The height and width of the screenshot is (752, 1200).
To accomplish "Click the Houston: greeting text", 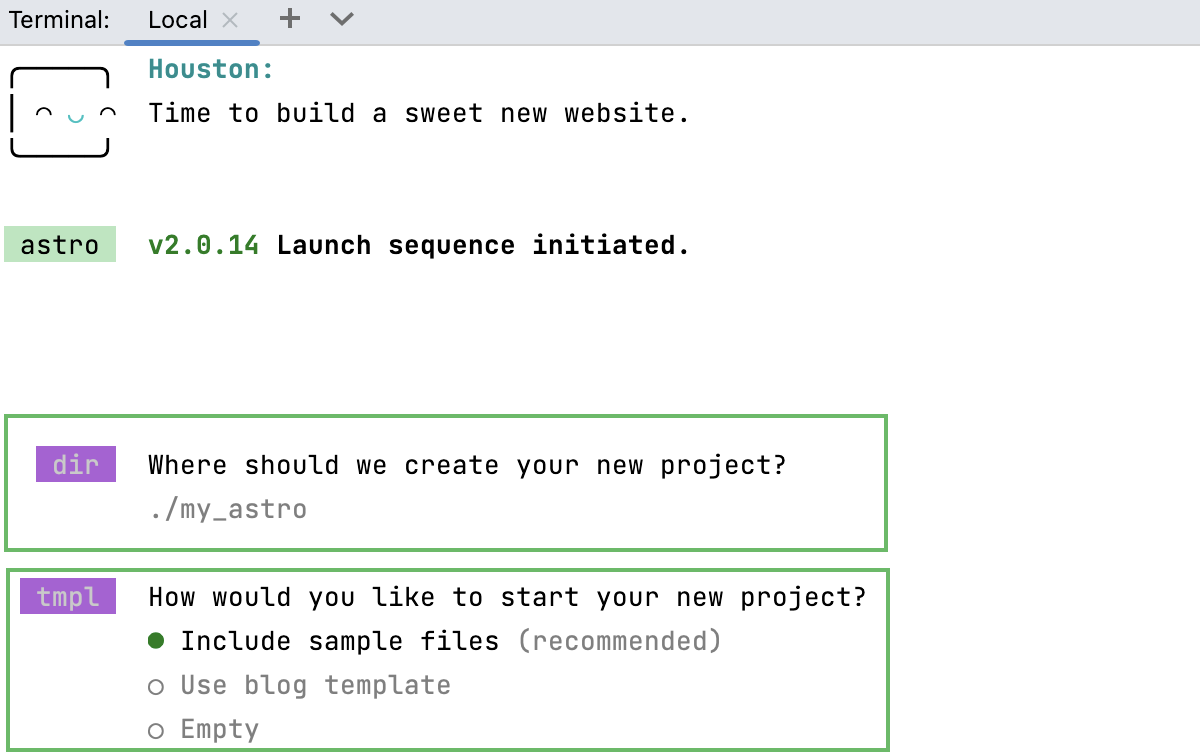I will tap(209, 68).
